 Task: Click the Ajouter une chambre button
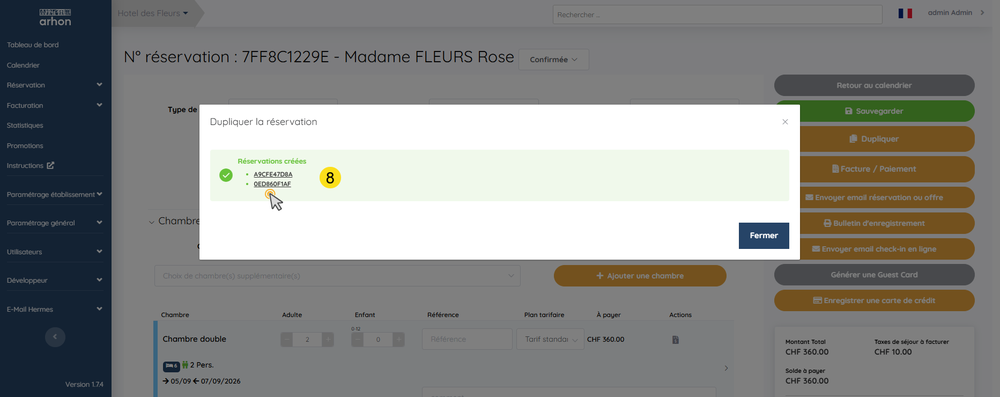(640, 276)
